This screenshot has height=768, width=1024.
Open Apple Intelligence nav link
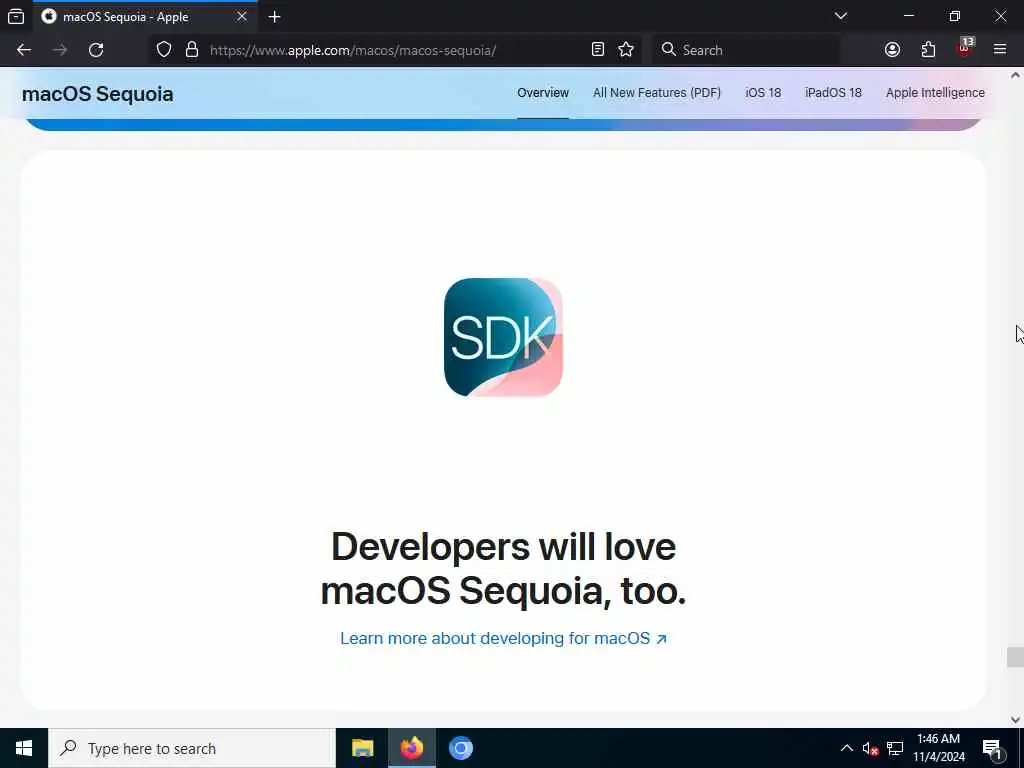tap(935, 93)
